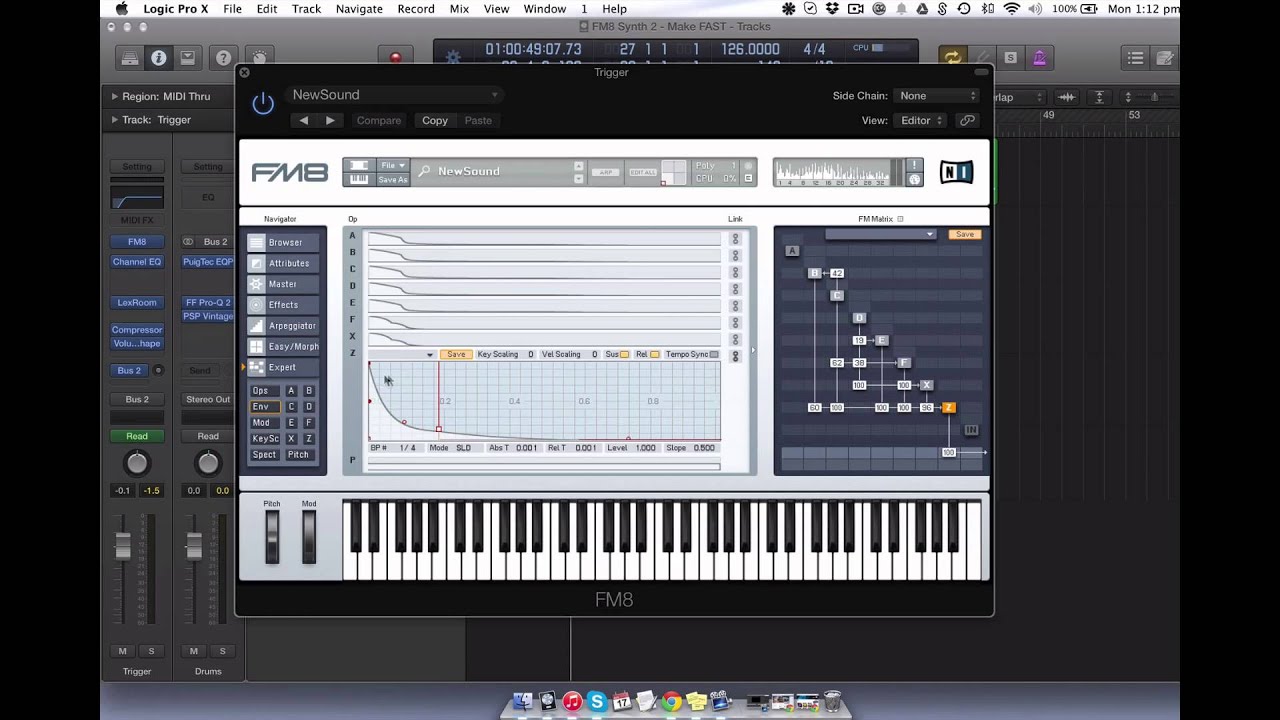
Task: Open the Window menu
Action: [x=545, y=9]
